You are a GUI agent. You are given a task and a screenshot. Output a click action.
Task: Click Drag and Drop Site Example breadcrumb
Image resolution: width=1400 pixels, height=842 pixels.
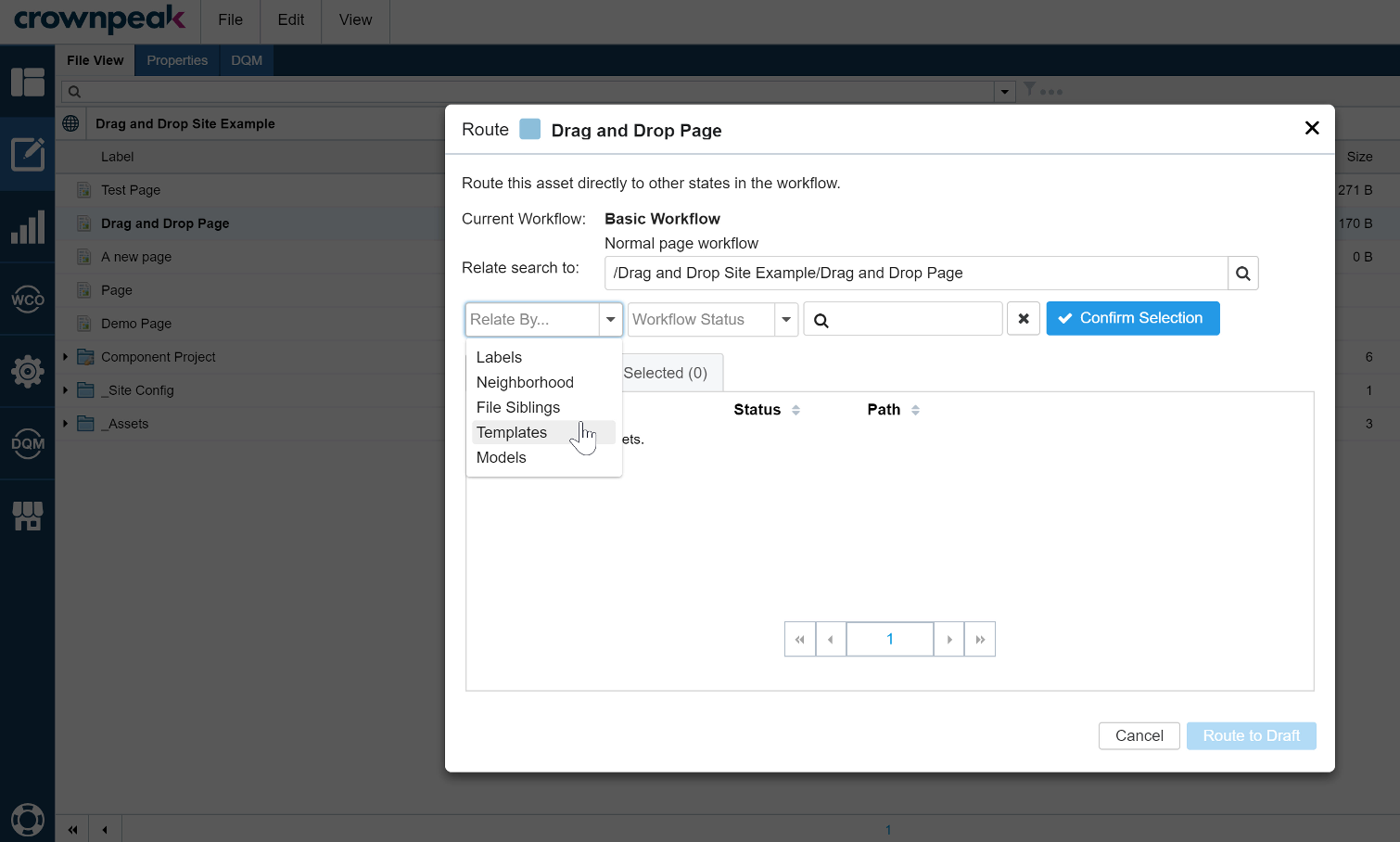pos(185,123)
